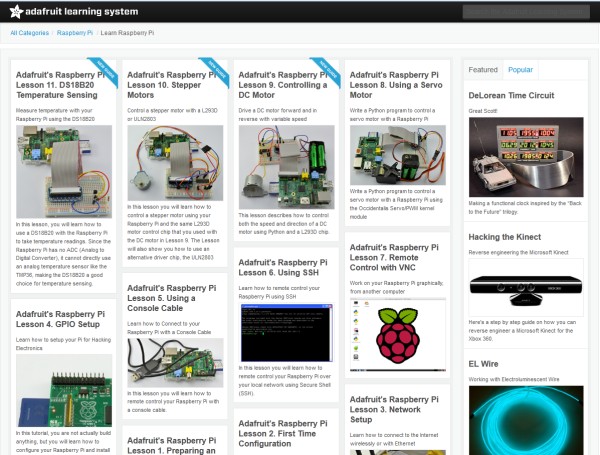Go to All Categories breadcrumb
600x455 pixels.
tap(29, 33)
